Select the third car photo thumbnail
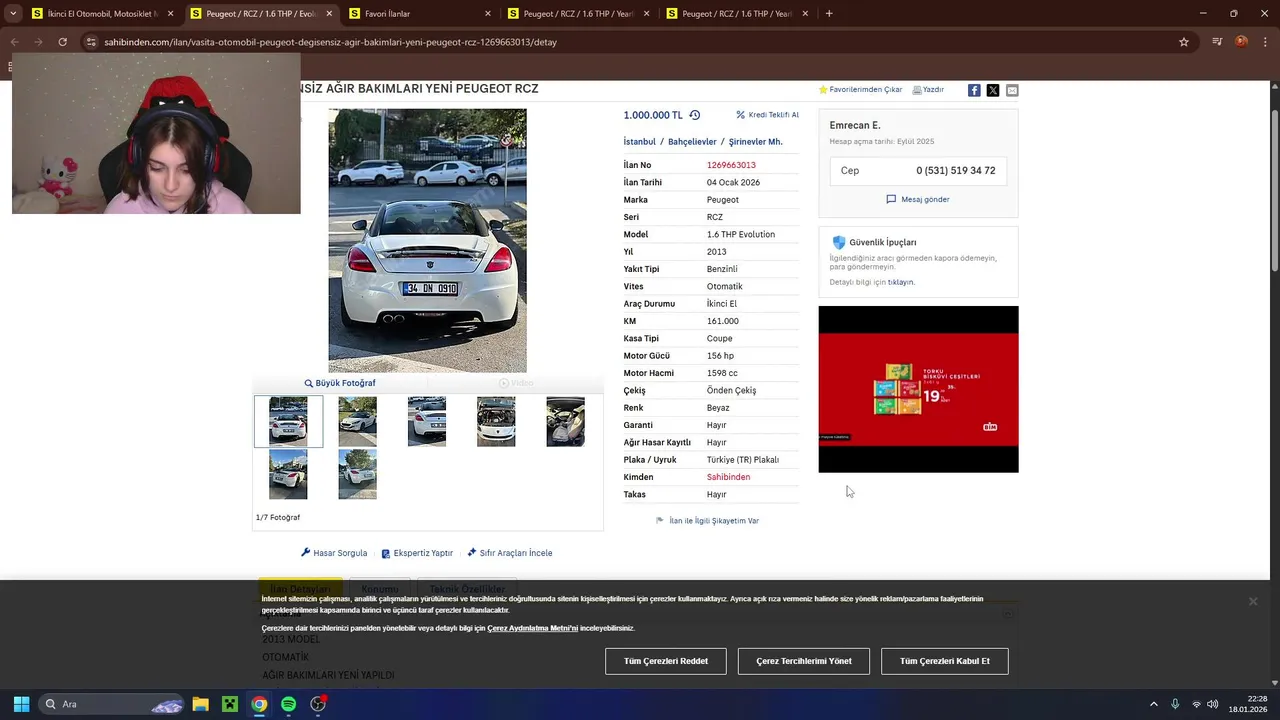 [x=427, y=421]
